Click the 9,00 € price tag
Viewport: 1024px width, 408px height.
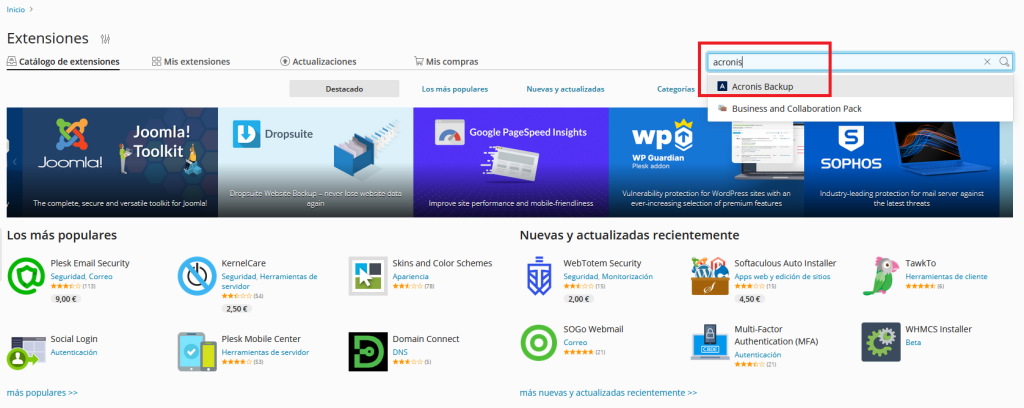point(66,299)
